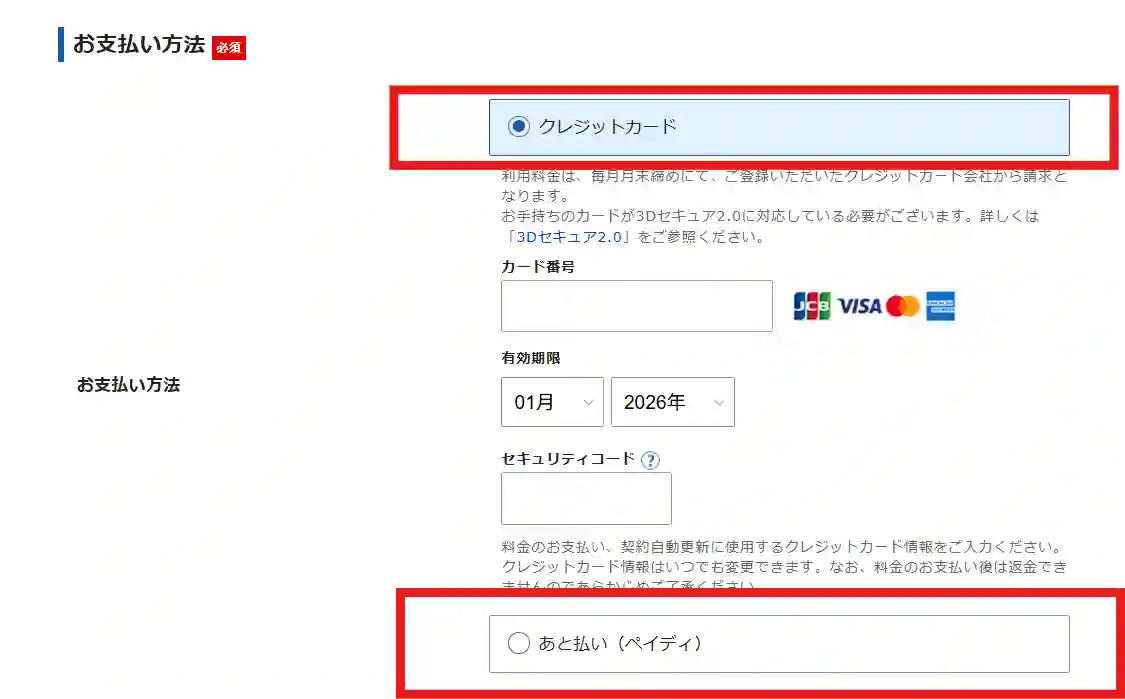
Task: Click the セキュリティコード label text
Action: (x=568, y=459)
